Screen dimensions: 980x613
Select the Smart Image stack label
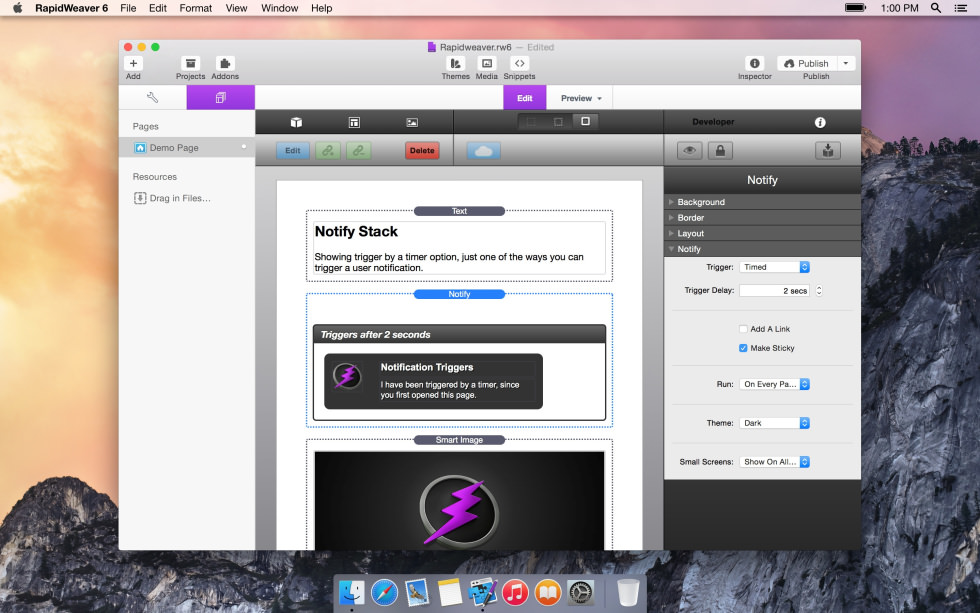point(459,440)
